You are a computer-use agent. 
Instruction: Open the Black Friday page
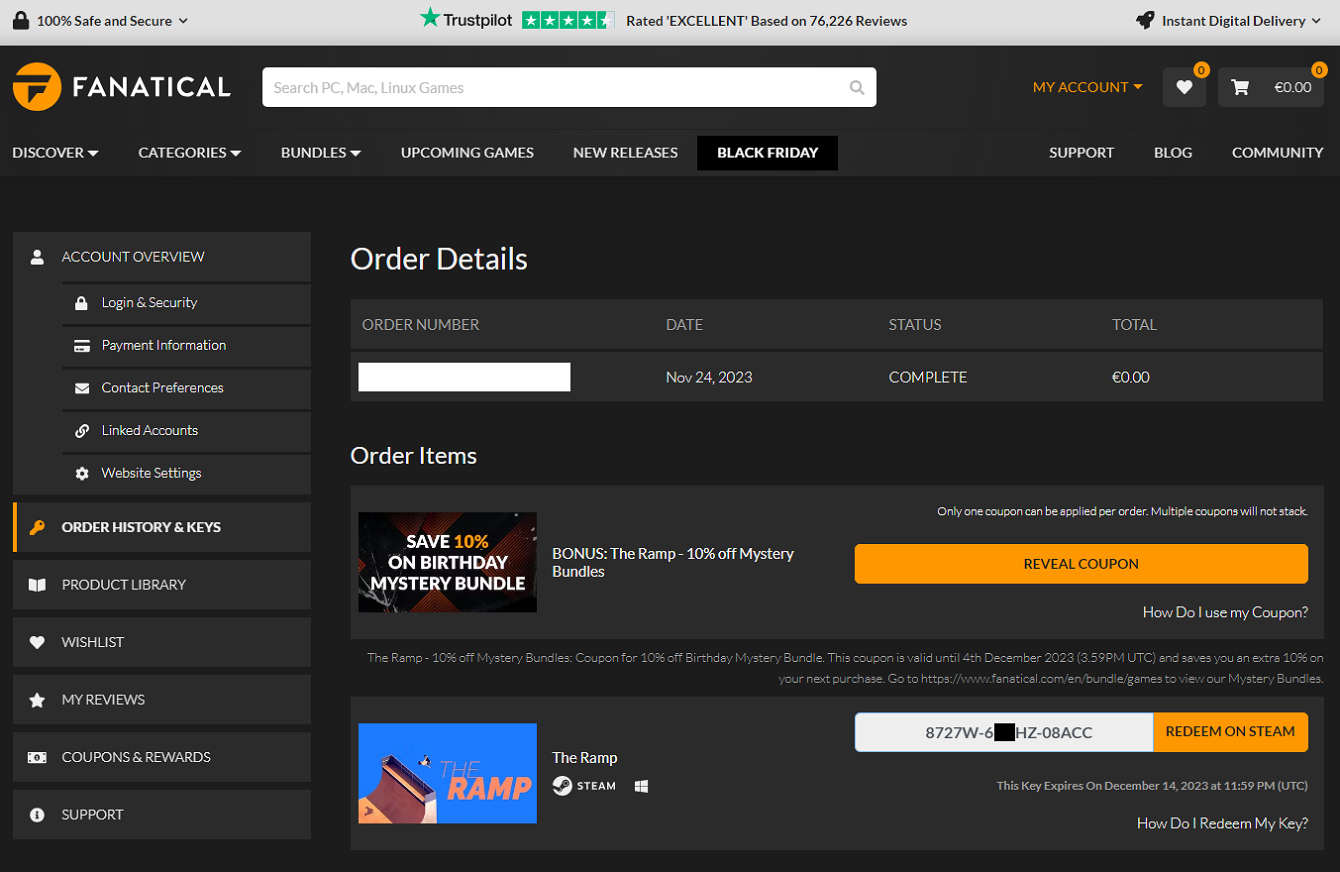pyautogui.click(x=767, y=153)
